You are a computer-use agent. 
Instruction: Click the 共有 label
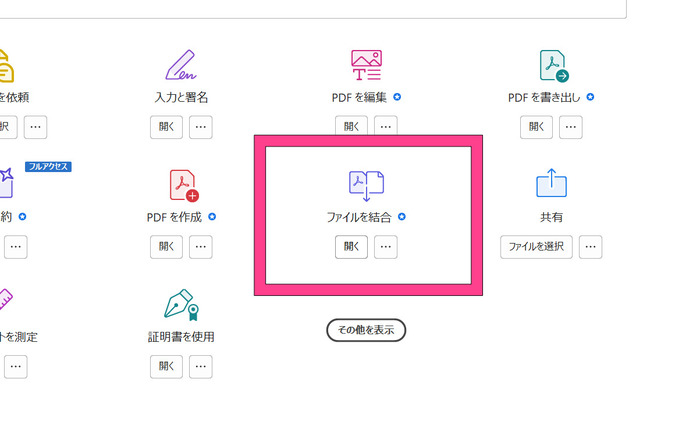tap(551, 217)
